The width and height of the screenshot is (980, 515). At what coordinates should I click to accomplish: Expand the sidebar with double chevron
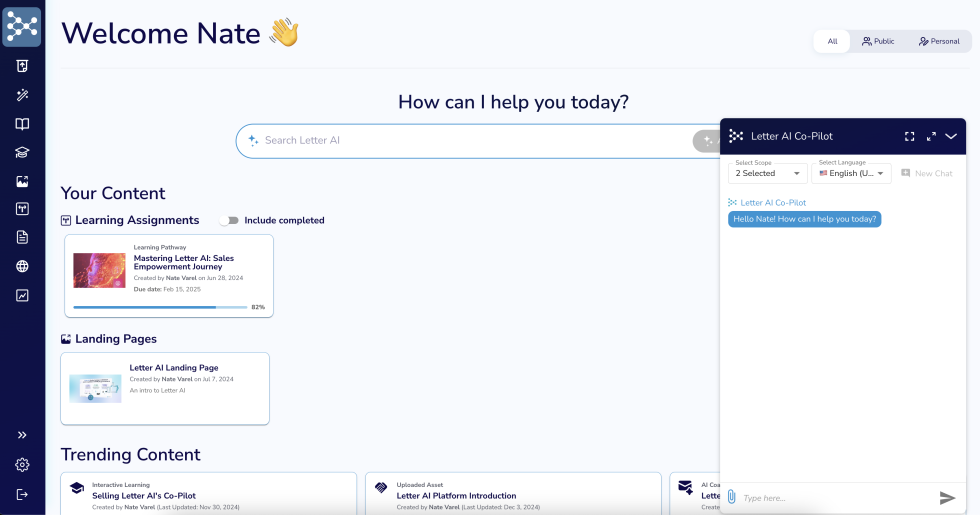[x=22, y=435]
